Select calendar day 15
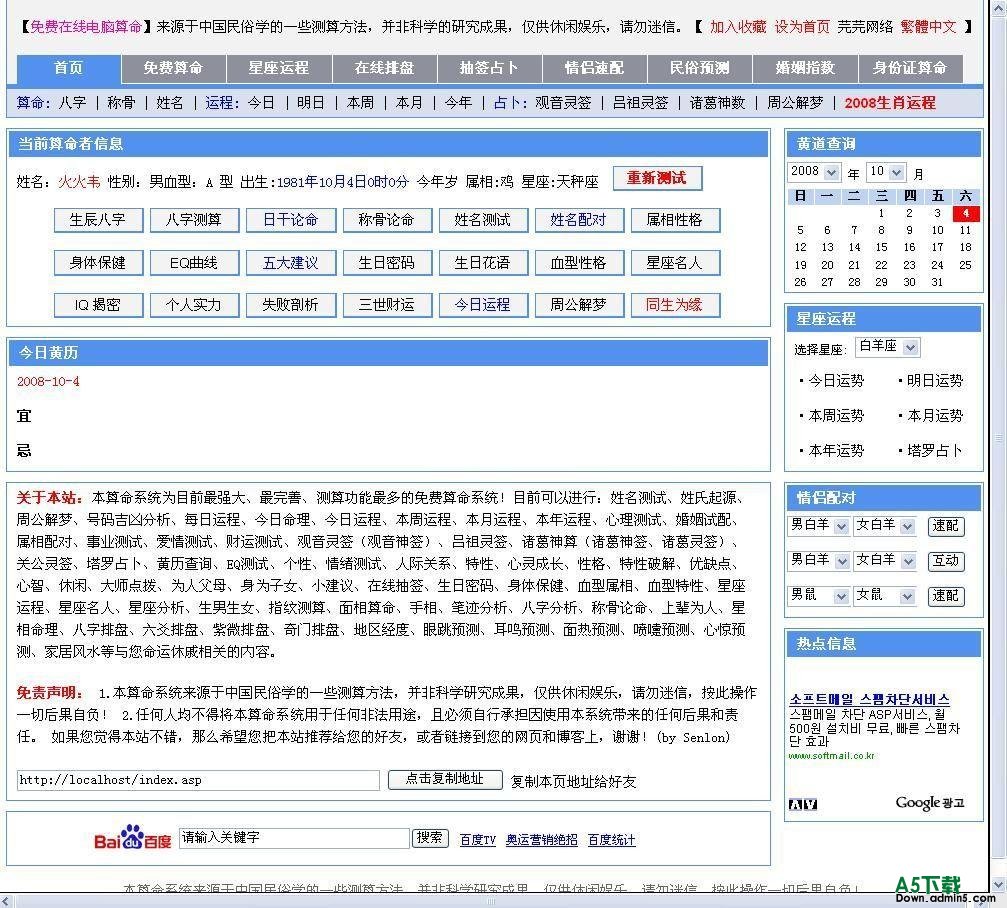The width and height of the screenshot is (1007, 908). click(881, 247)
